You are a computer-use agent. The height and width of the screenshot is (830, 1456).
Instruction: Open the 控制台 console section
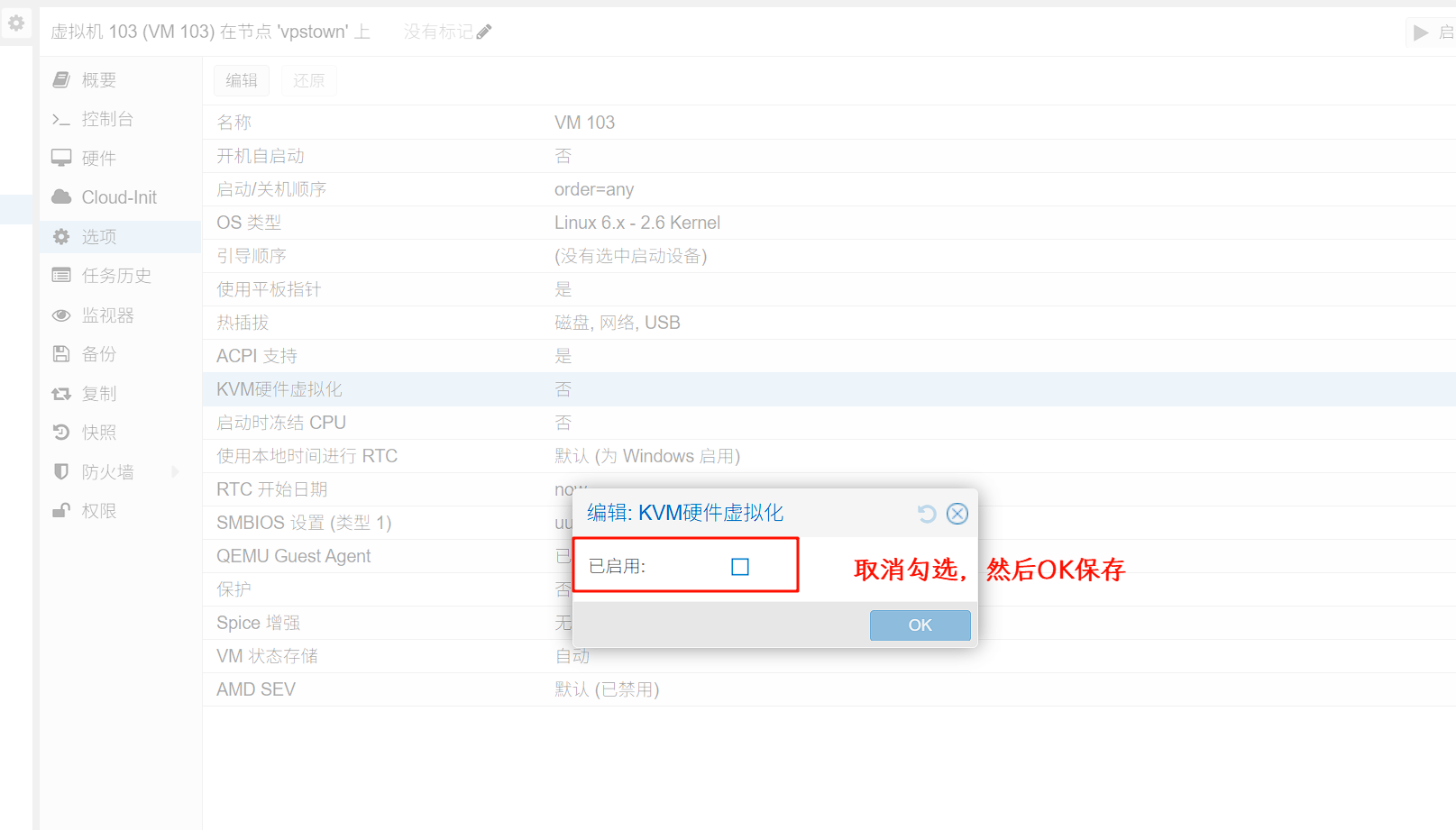click(106, 119)
